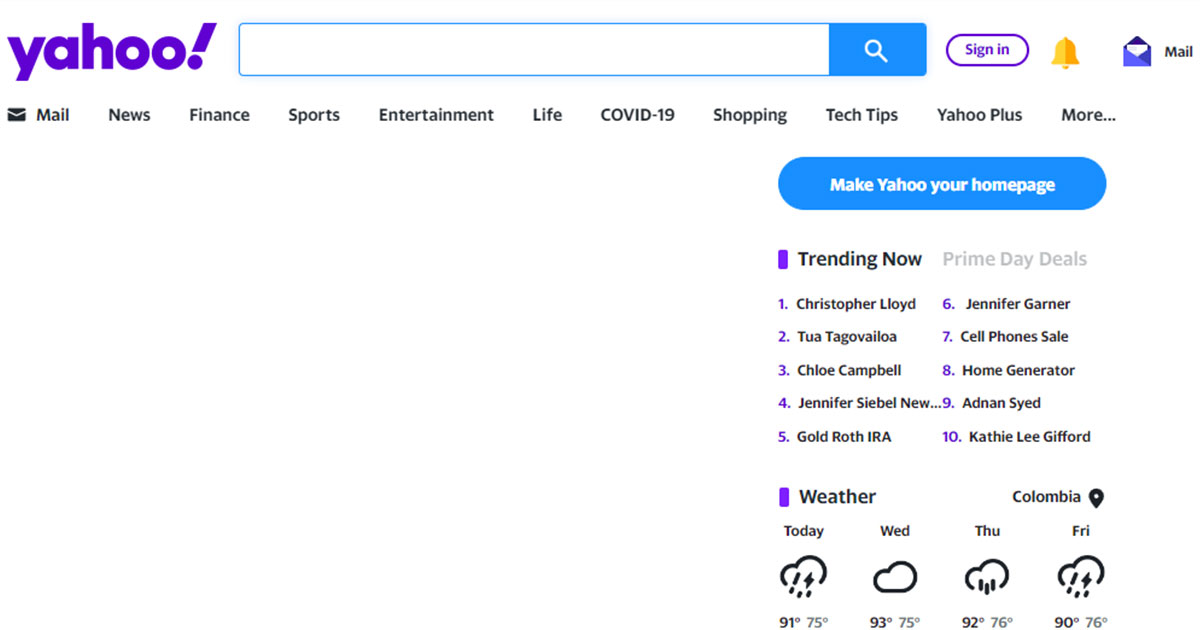Viewport: 1200px width, 630px height.
Task: Open the Mail envelope icon at top right
Action: click(1137, 52)
